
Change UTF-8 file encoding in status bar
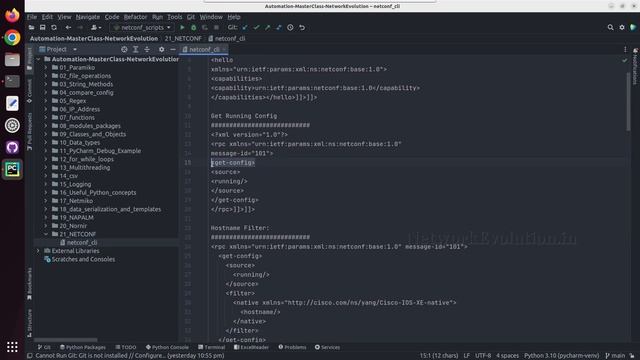pyautogui.click(x=483, y=356)
